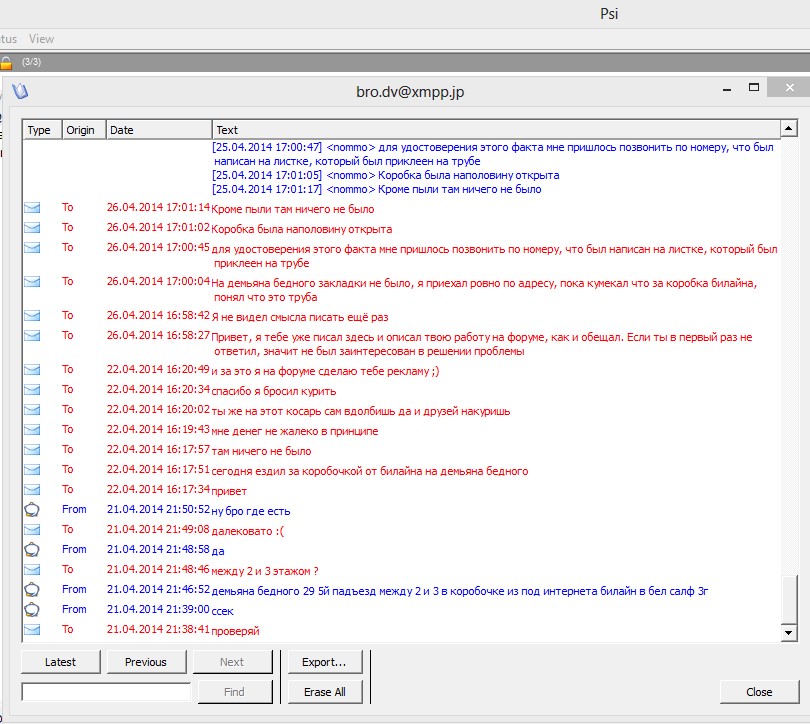
Task: Click the Latest button
Action: pyautogui.click(x=60, y=662)
